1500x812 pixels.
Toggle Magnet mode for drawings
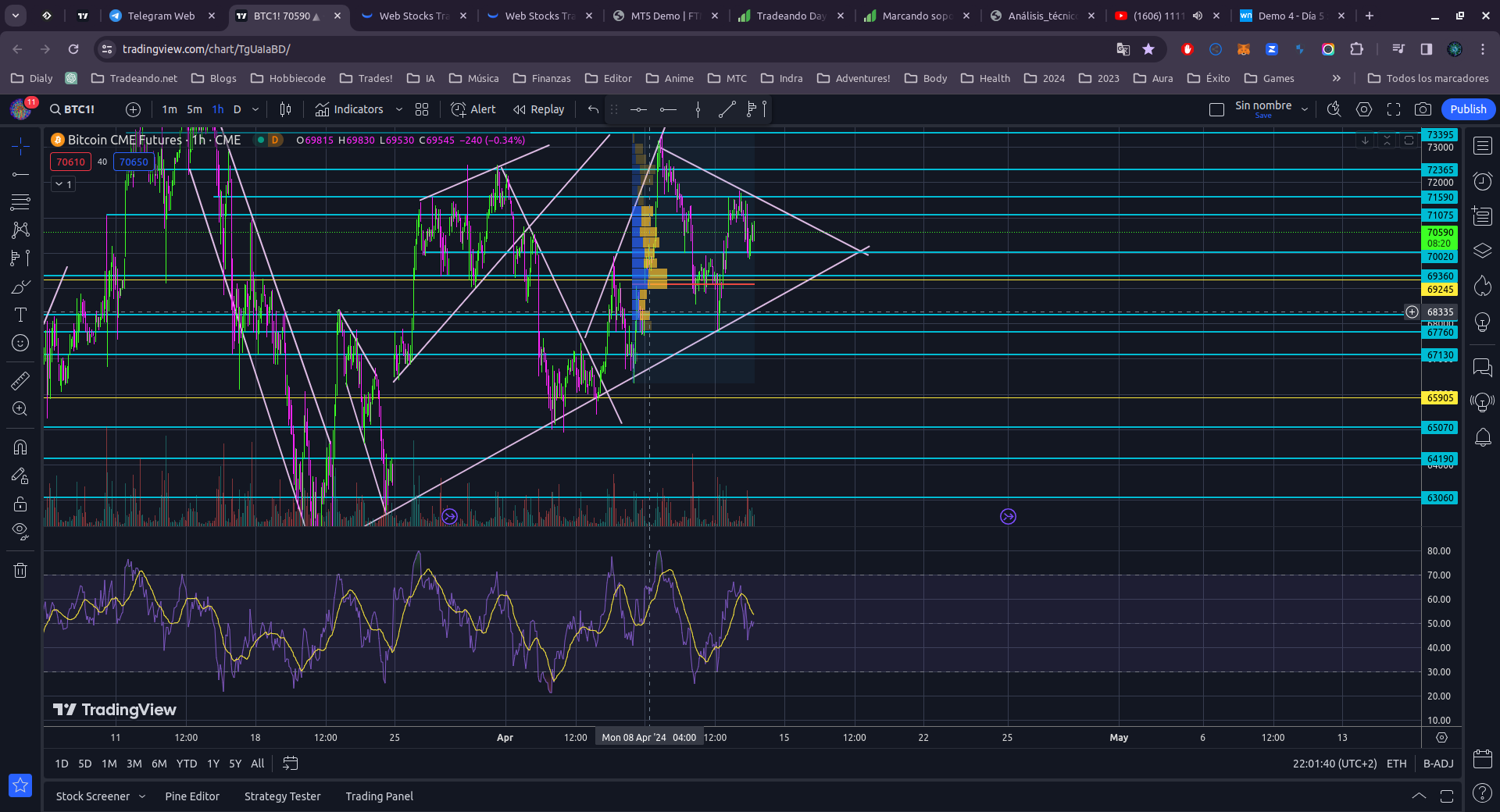20,447
